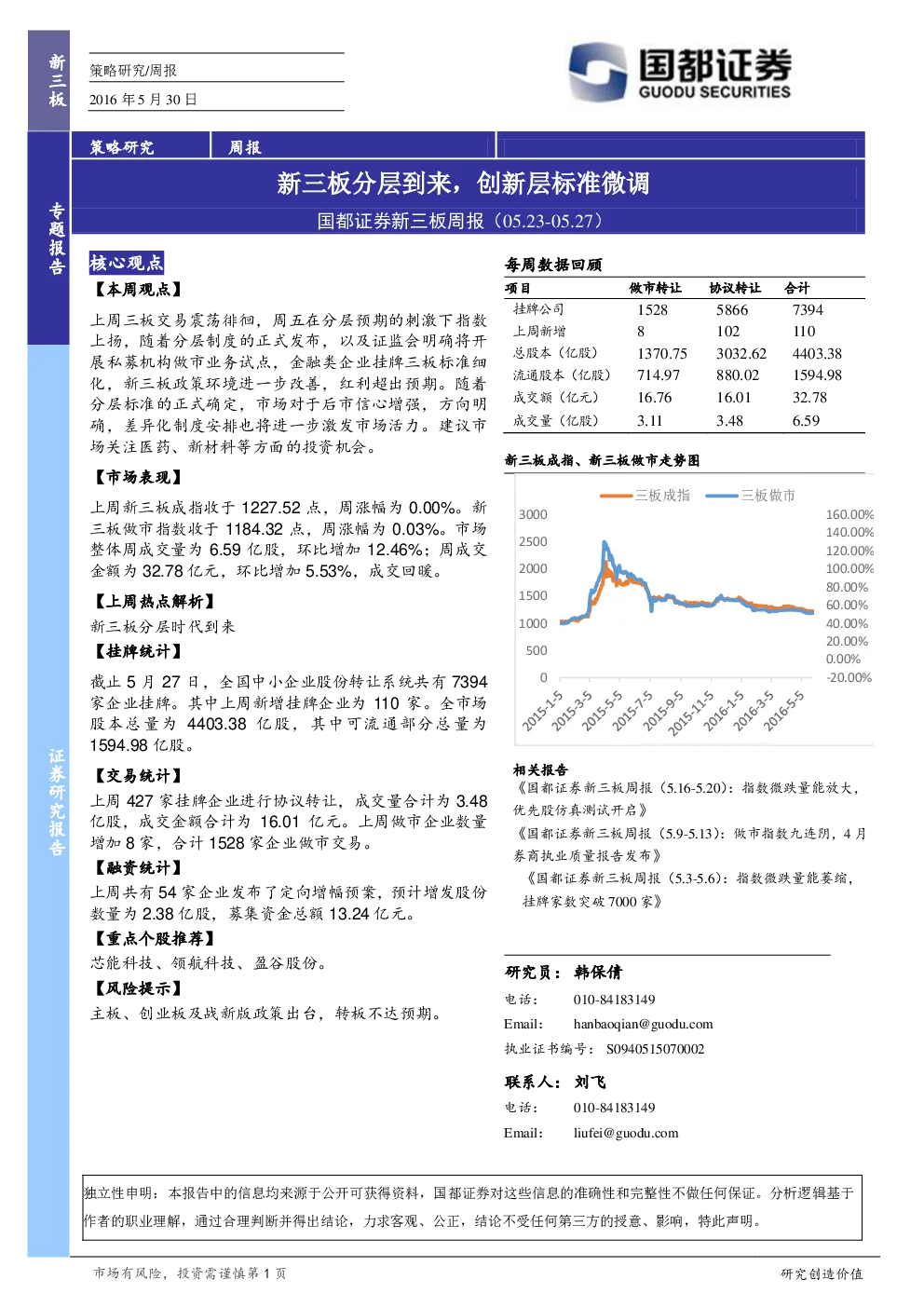Click the 协议转让 column header
The image size is (924, 1307).
(735, 288)
